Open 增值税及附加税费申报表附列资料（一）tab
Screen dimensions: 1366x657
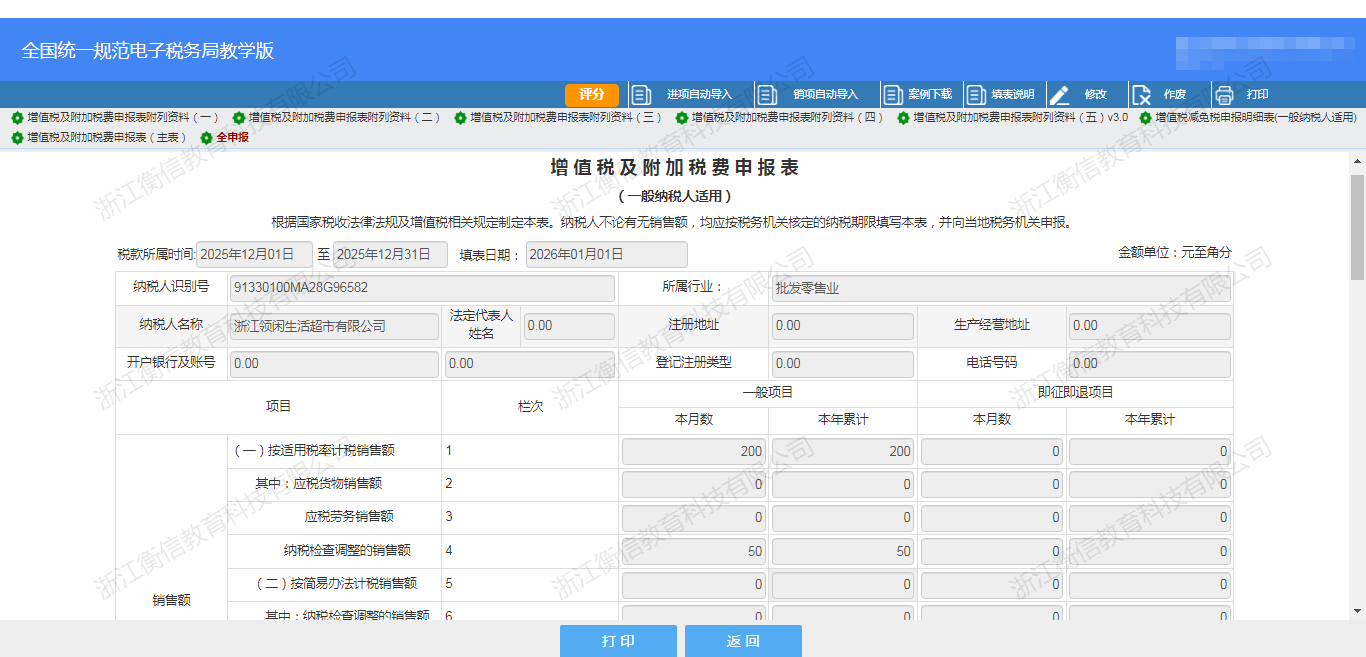coord(122,118)
